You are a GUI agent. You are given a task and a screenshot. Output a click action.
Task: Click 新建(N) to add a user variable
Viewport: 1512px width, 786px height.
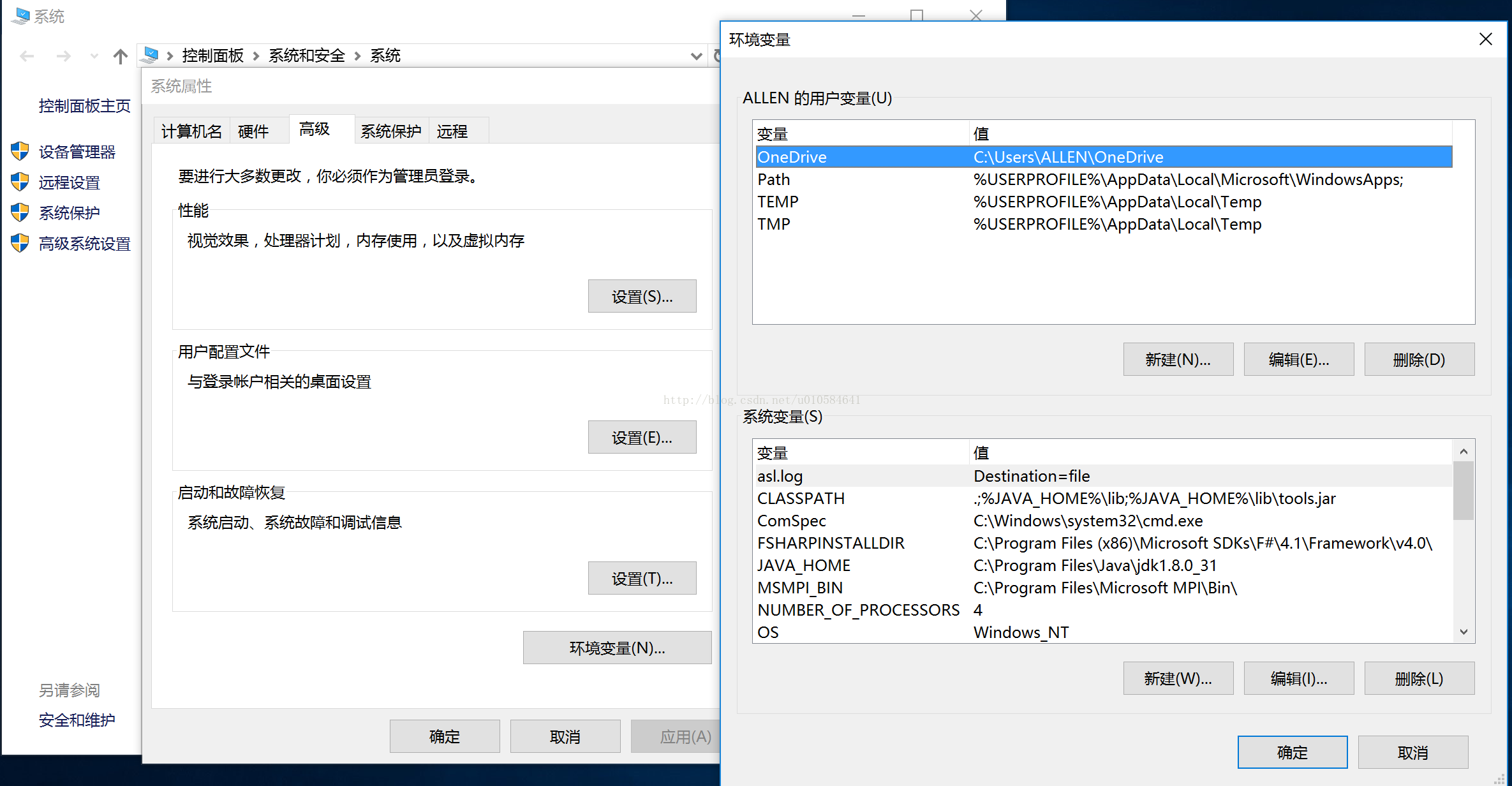pos(1177,359)
